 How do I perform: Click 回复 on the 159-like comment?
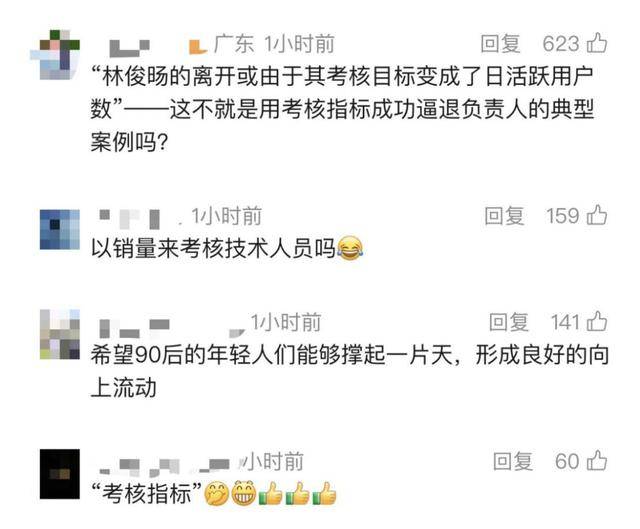click(504, 216)
